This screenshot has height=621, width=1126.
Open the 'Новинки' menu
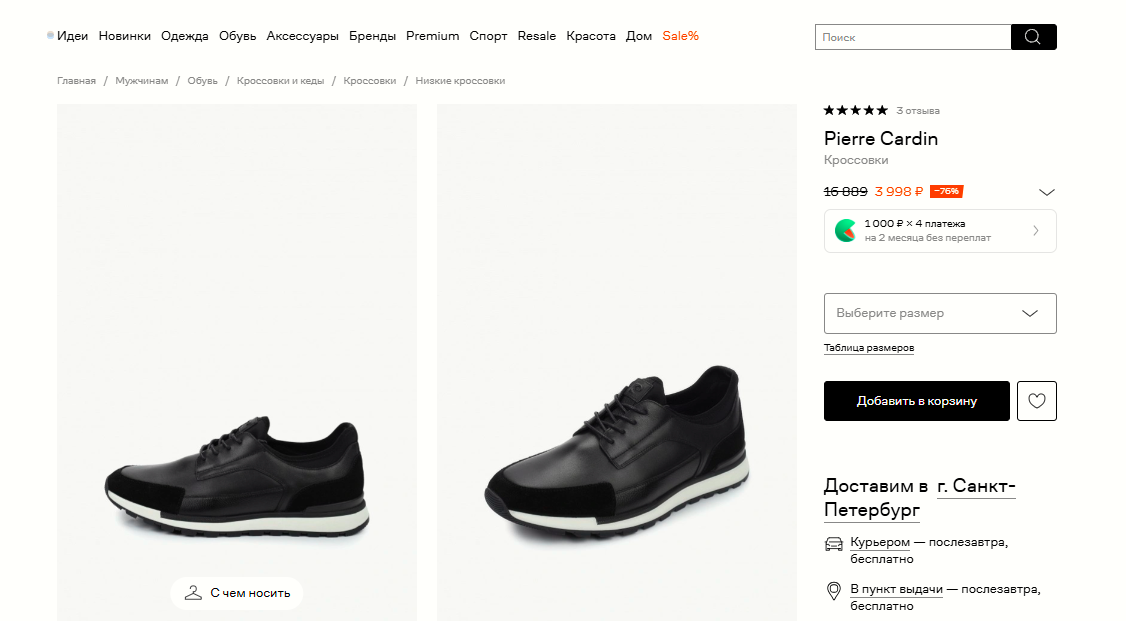(125, 36)
